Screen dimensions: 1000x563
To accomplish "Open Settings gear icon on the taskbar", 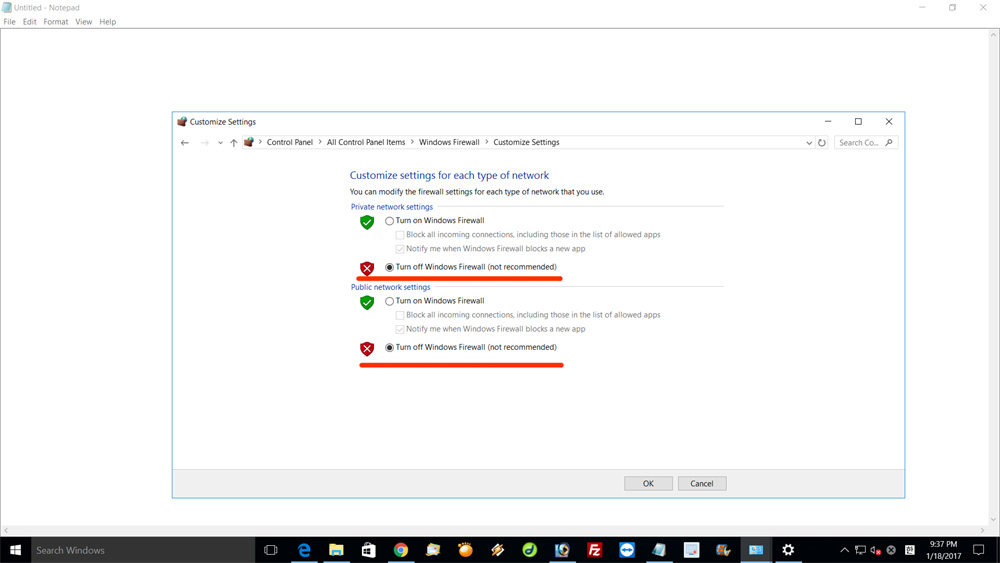I will [788, 550].
